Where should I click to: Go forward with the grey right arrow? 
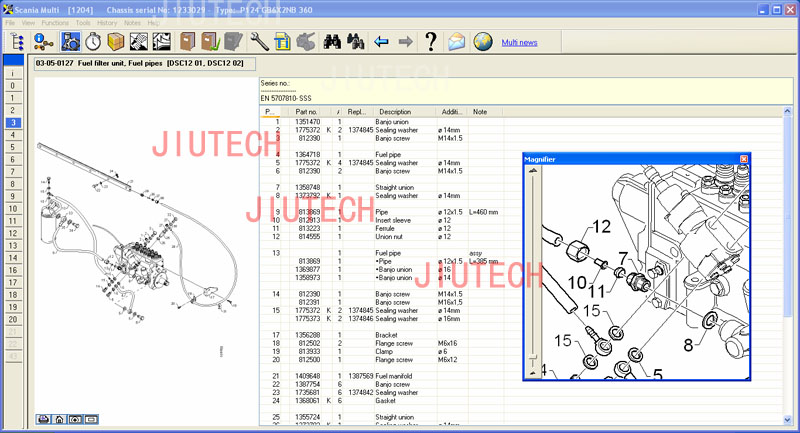406,42
